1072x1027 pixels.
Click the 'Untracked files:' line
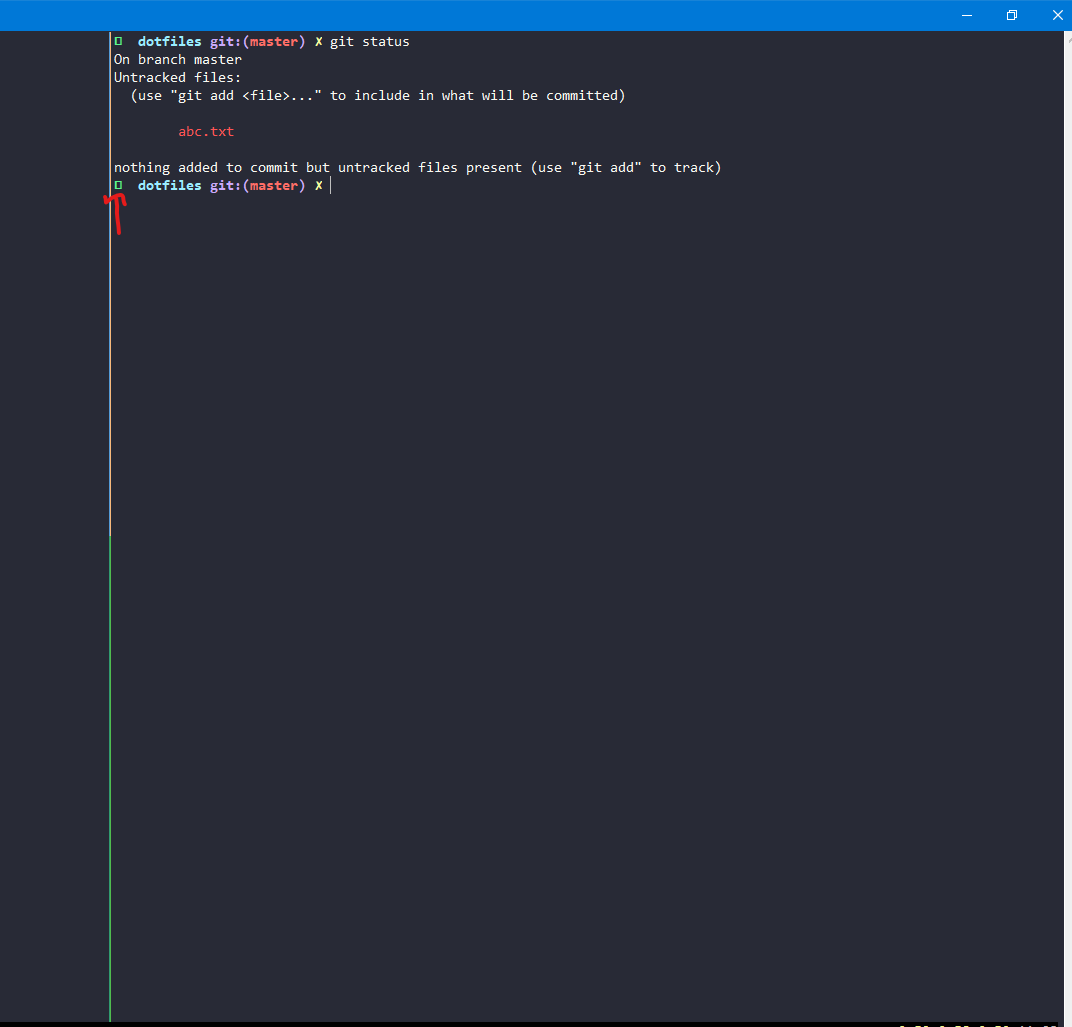tap(177, 77)
